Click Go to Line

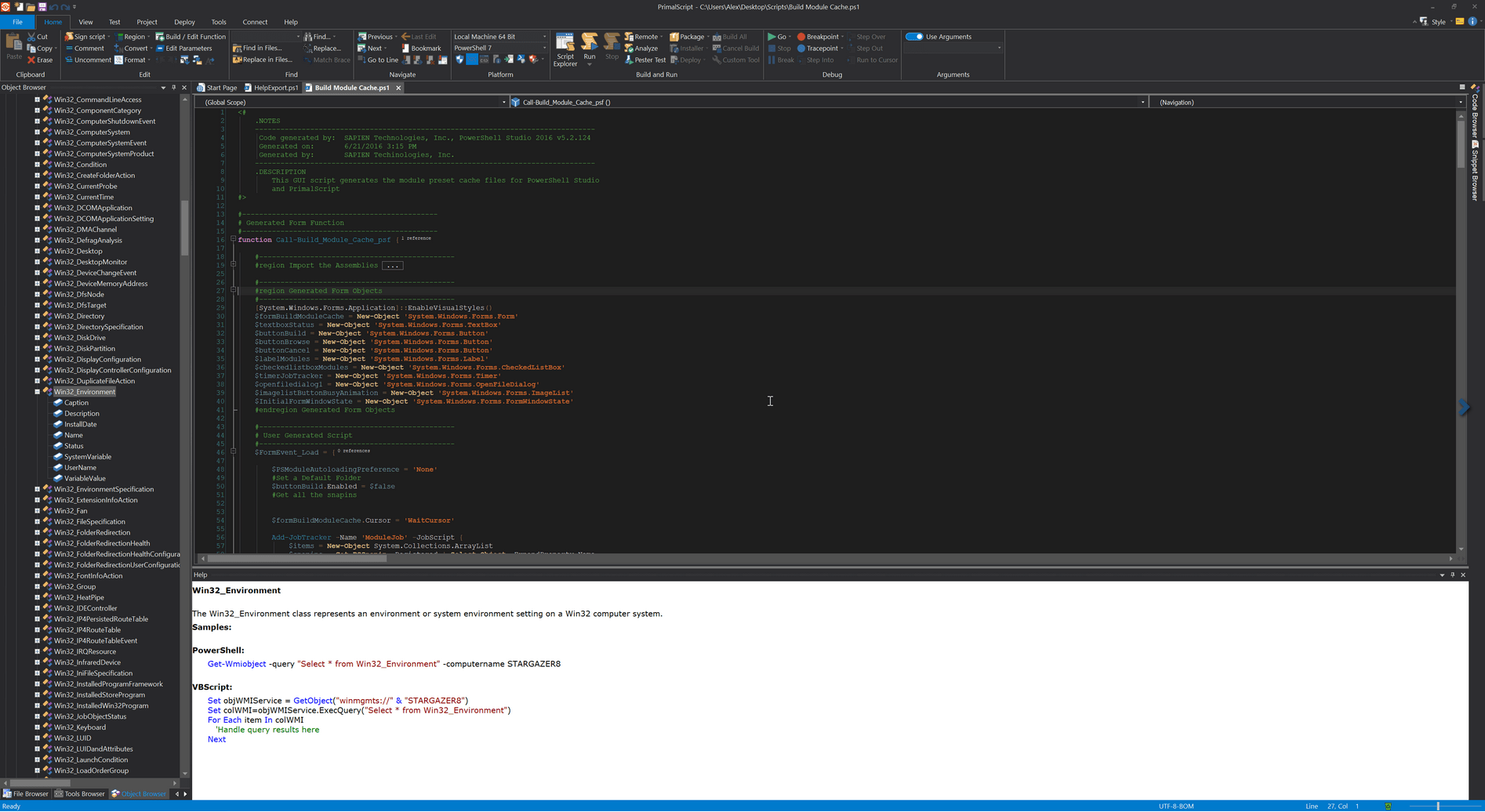click(x=378, y=60)
